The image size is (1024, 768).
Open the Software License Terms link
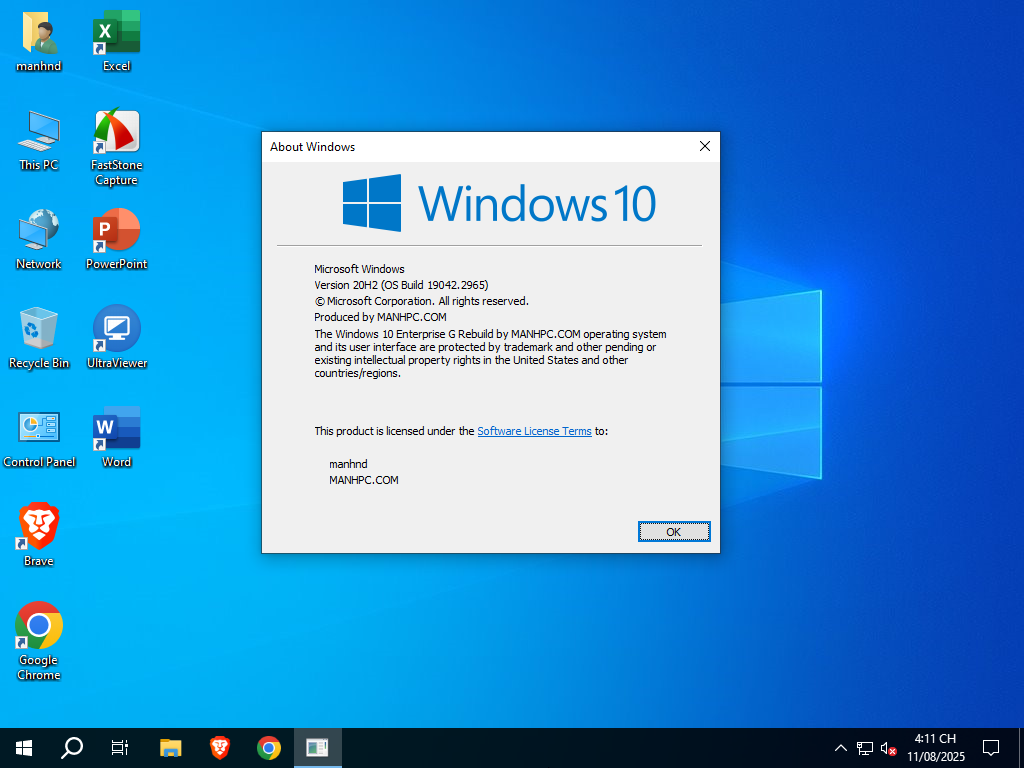pos(534,431)
